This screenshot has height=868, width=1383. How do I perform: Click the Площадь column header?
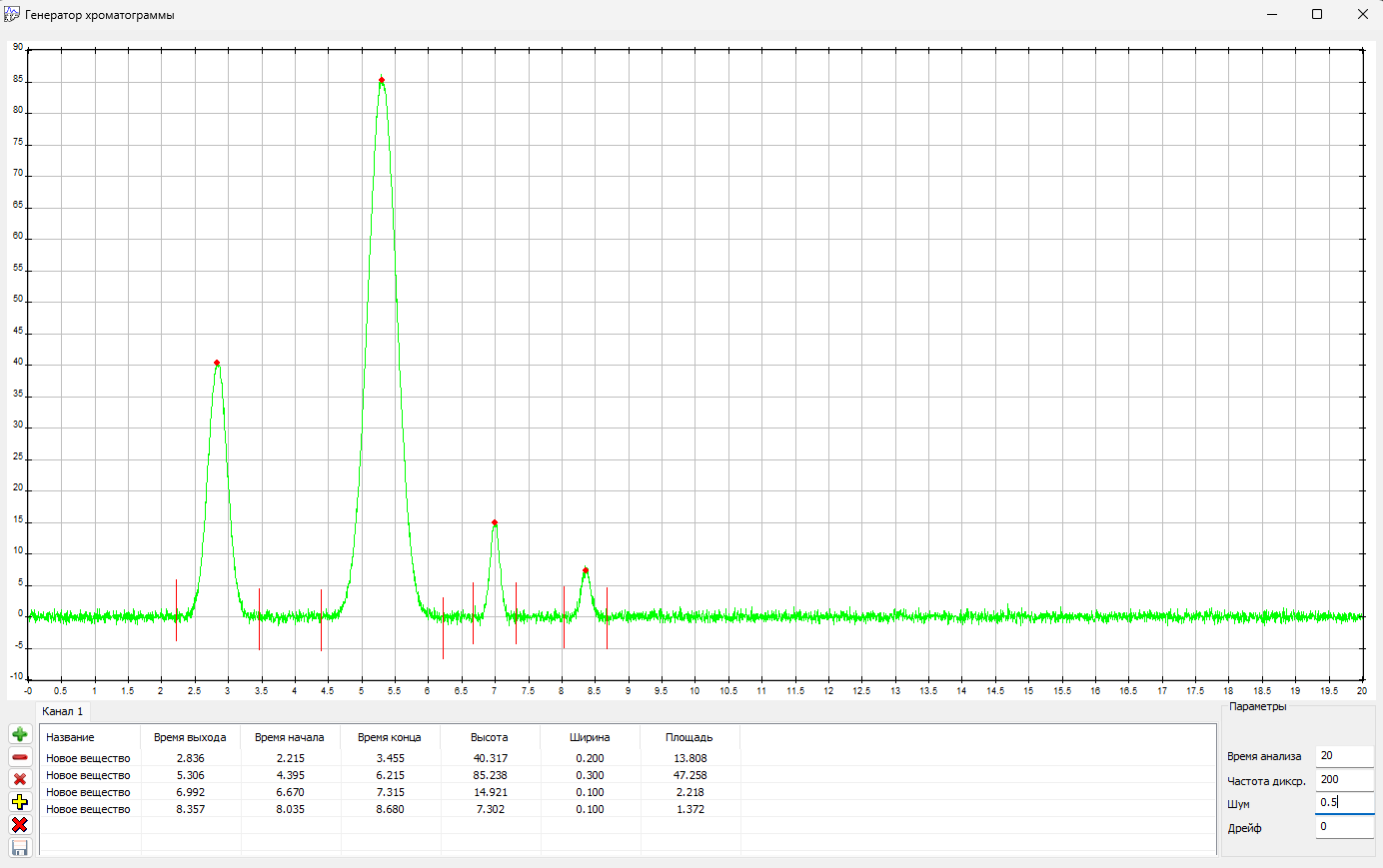690,737
